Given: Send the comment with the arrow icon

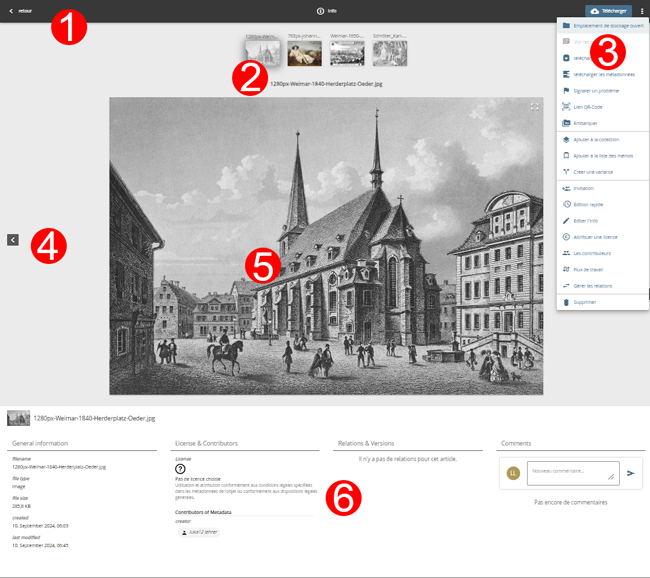Looking at the screenshot, I should (631, 473).
